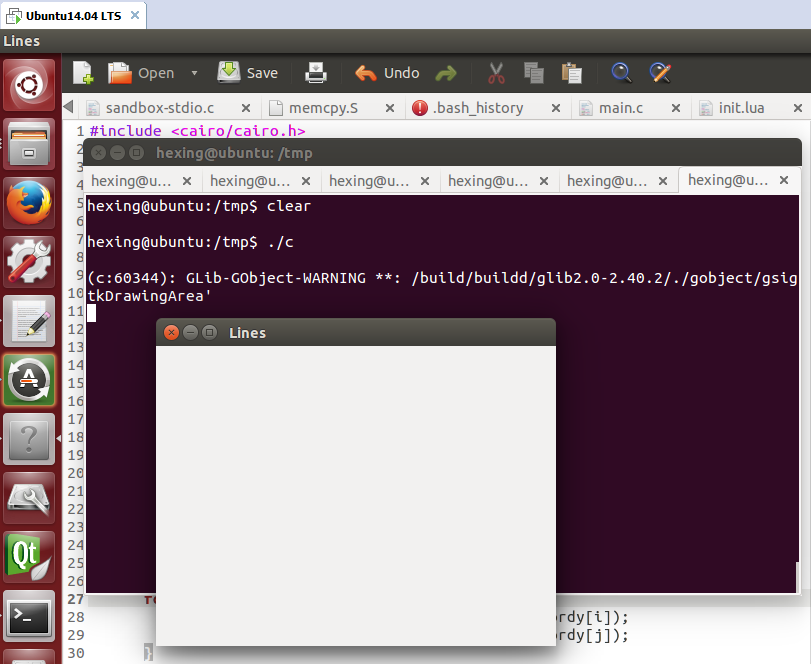Open Firefox from the launcher

(x=29, y=203)
